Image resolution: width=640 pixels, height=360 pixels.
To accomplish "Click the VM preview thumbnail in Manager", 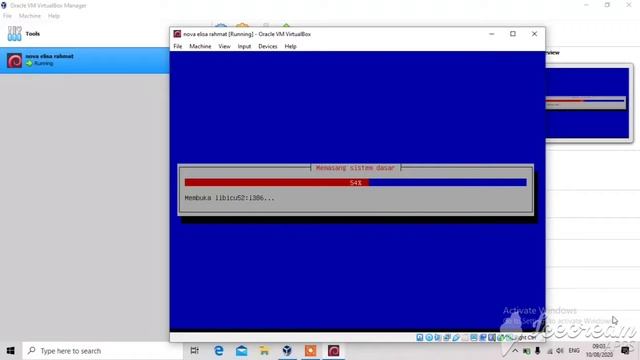I will (x=587, y=103).
